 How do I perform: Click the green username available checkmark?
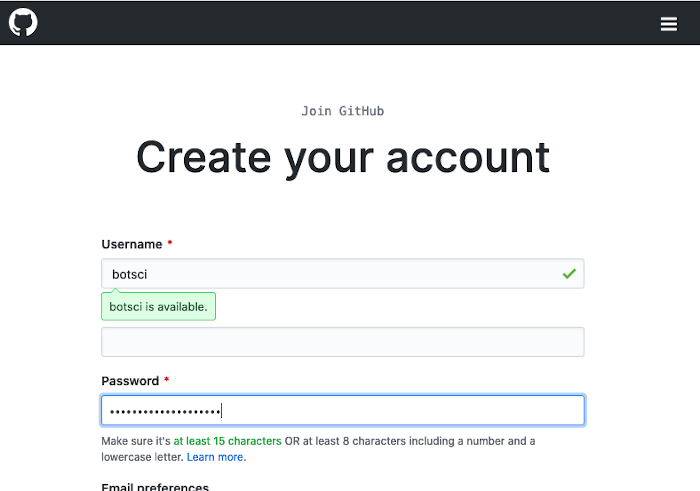(569, 274)
